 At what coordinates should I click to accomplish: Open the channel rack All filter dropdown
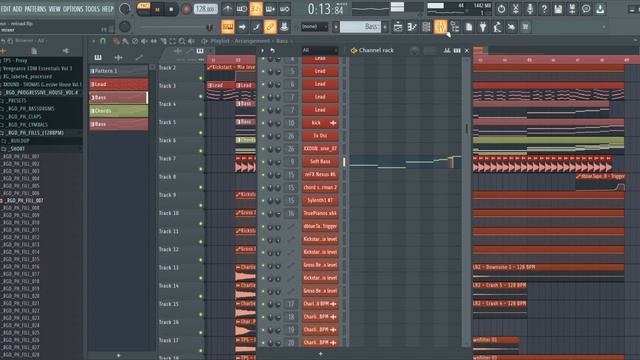coord(320,50)
